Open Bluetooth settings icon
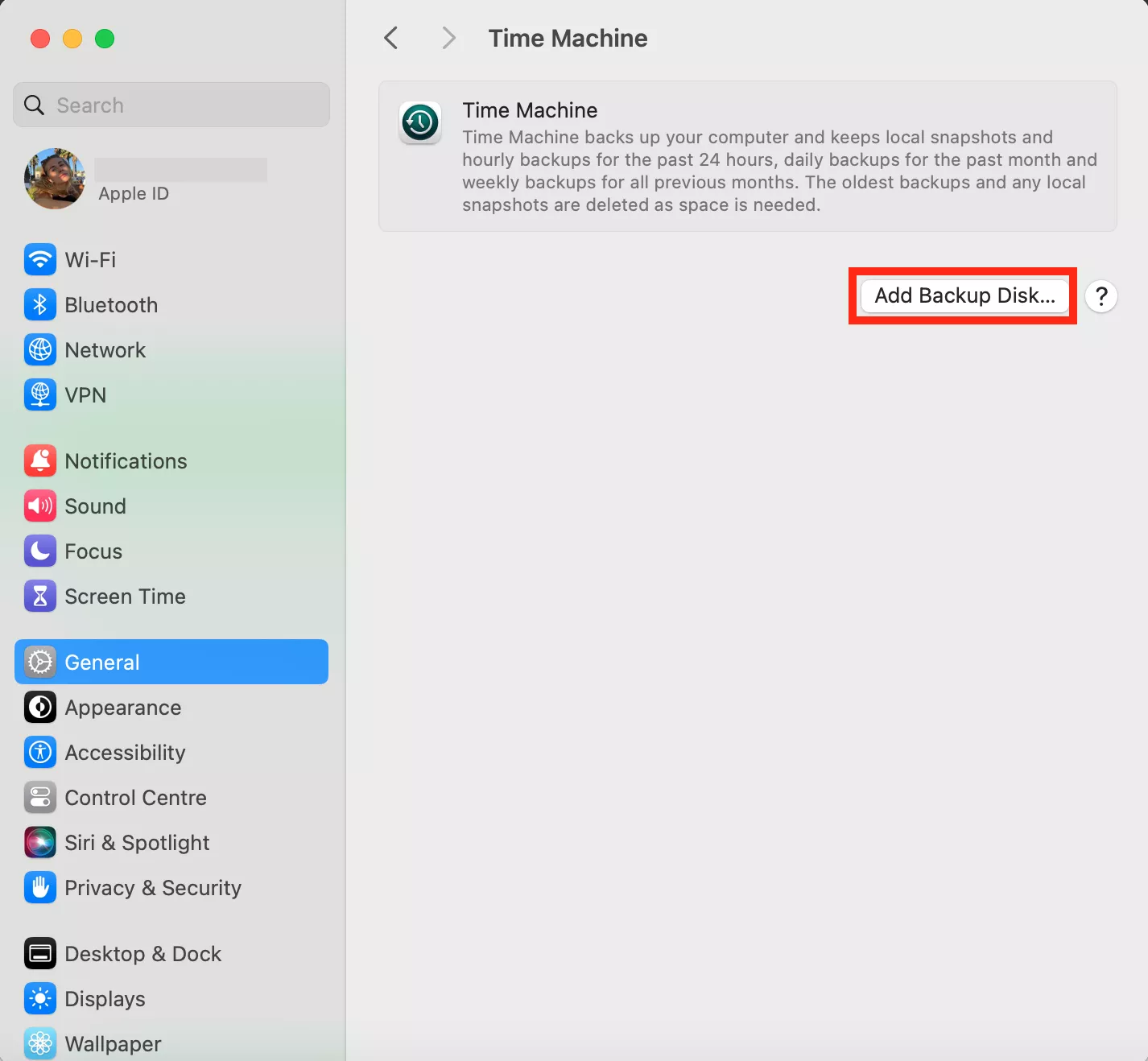The width and height of the screenshot is (1148, 1061). pyautogui.click(x=40, y=304)
